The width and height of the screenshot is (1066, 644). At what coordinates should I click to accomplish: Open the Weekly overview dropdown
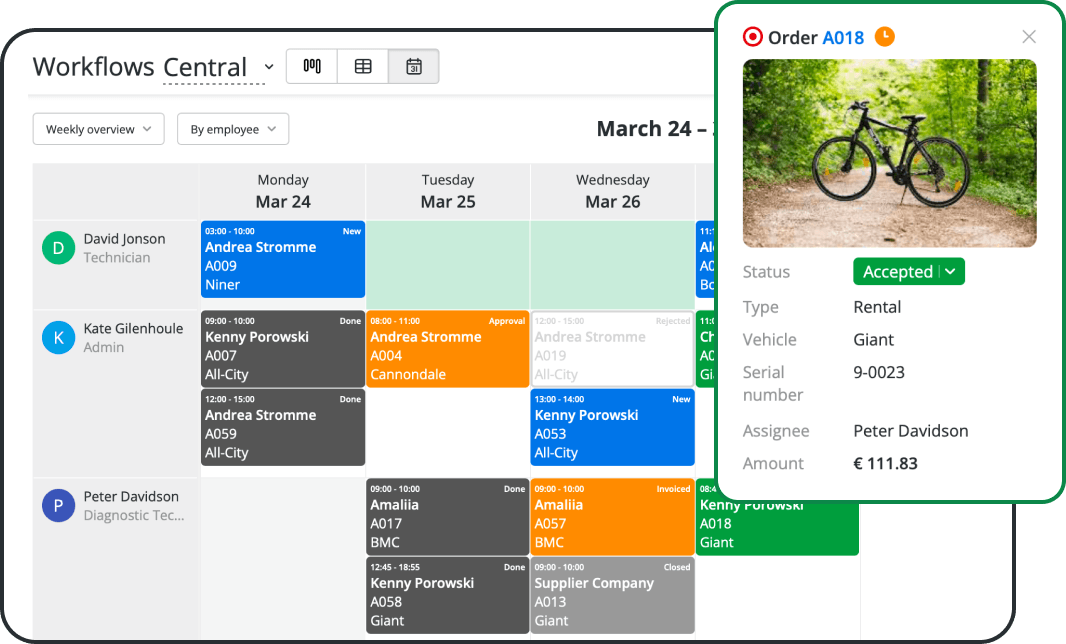click(x=99, y=129)
